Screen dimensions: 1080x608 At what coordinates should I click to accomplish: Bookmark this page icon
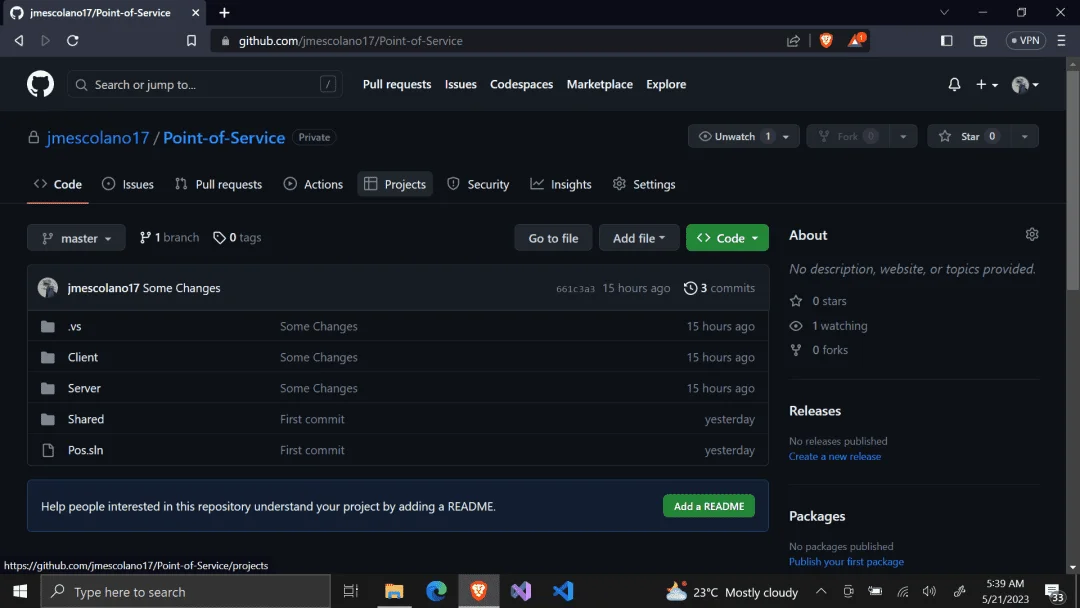(191, 41)
